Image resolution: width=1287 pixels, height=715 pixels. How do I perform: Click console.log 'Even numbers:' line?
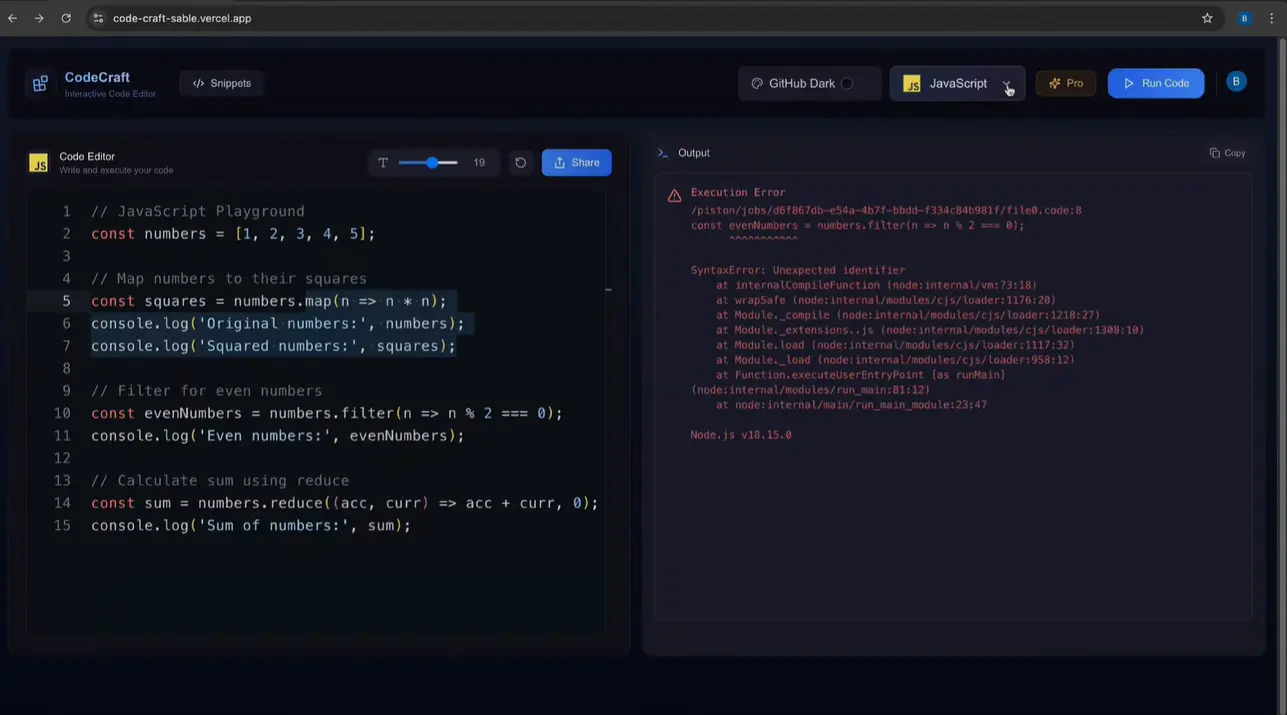pos(278,436)
